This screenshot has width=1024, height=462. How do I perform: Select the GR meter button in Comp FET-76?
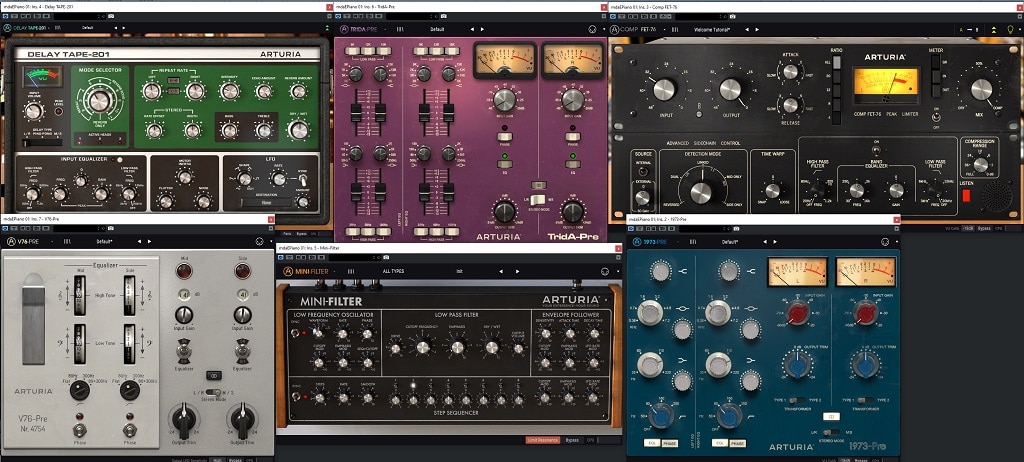point(934,61)
